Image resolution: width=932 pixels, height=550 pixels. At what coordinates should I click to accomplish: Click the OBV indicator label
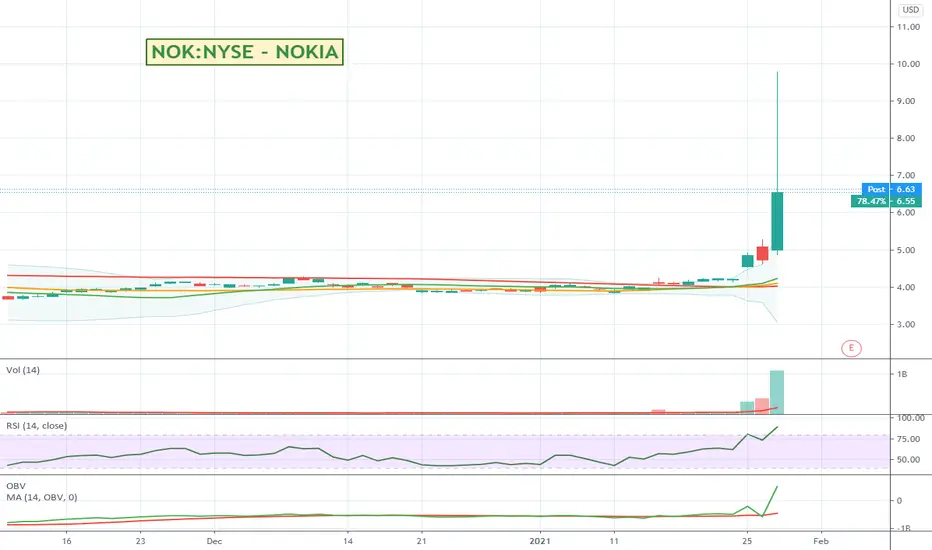pyautogui.click(x=16, y=486)
